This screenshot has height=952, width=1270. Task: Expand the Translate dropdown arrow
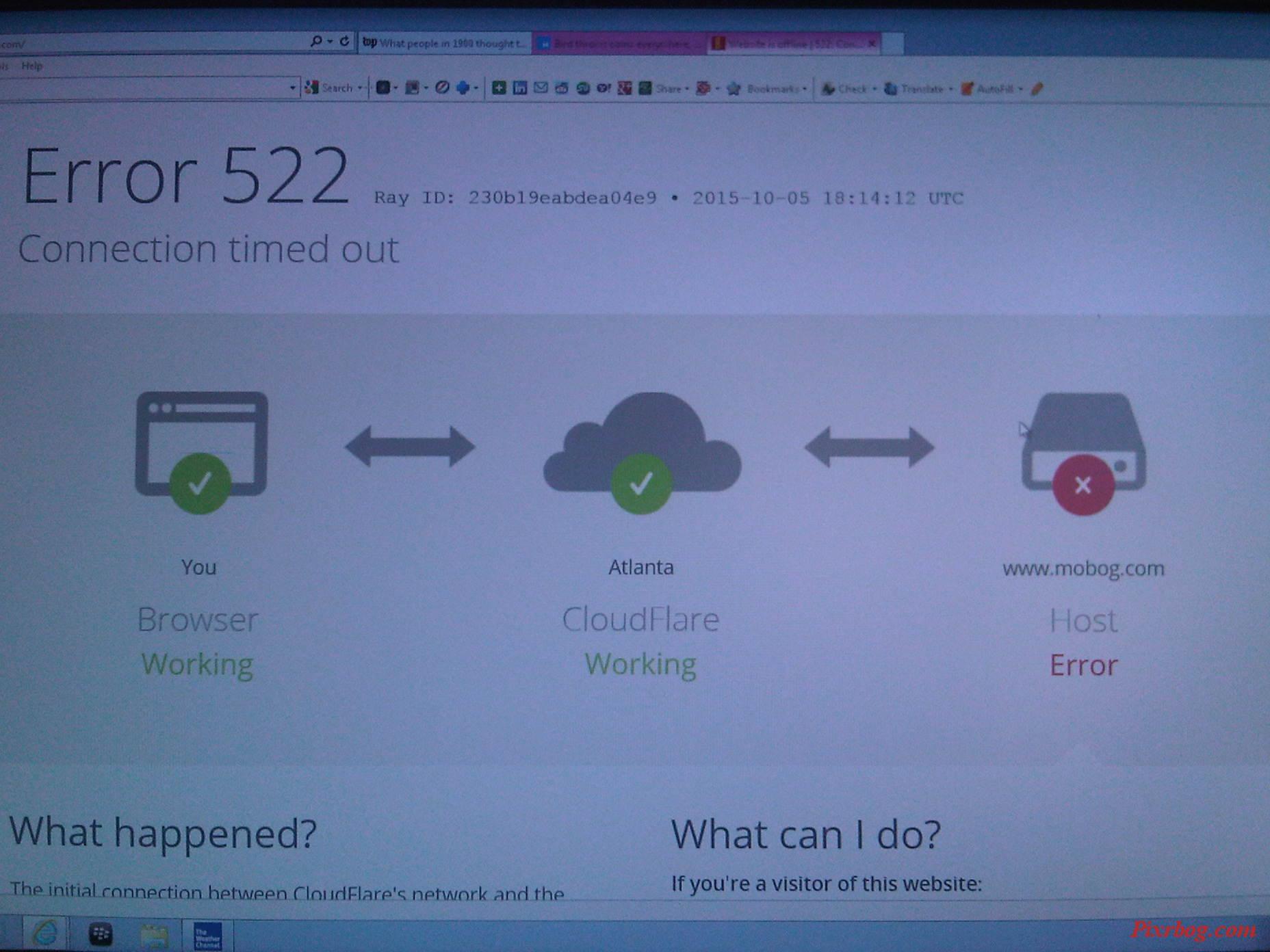click(x=951, y=89)
